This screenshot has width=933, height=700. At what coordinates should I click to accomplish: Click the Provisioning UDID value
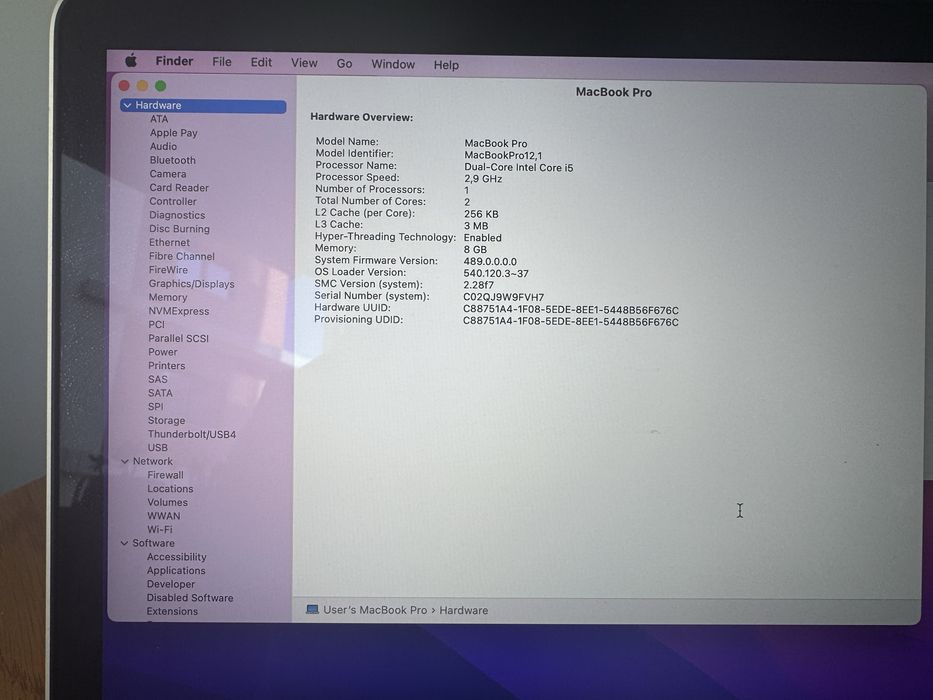[x=571, y=322]
